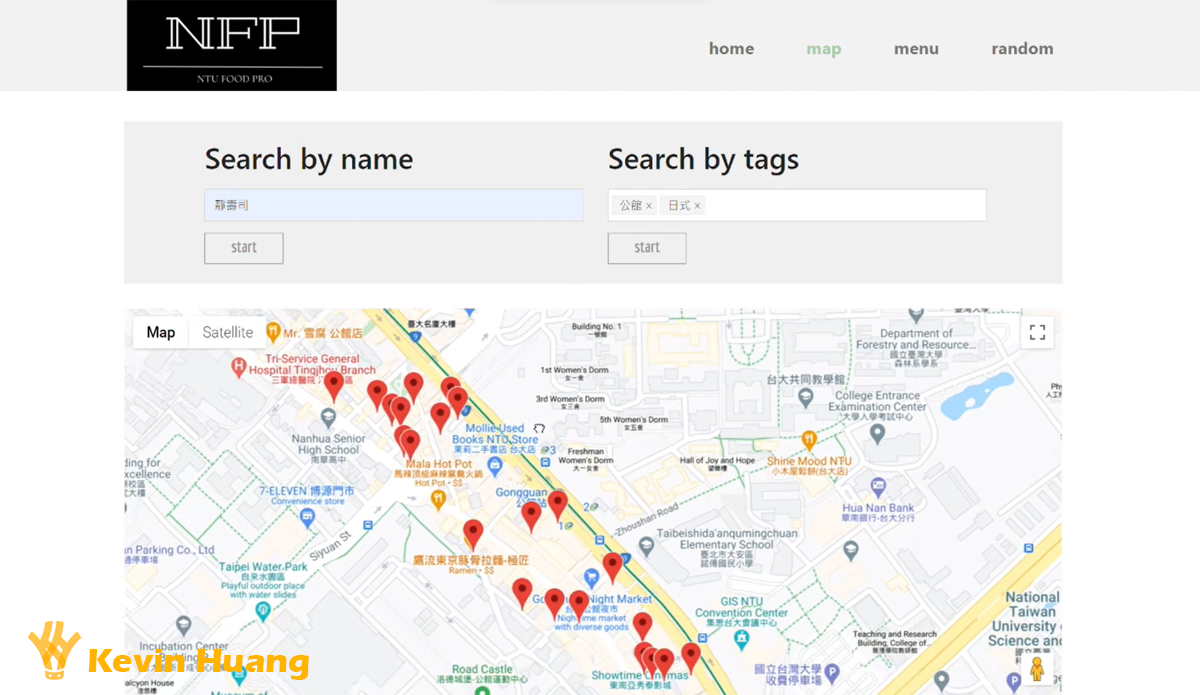The height and width of the screenshot is (695, 1200).
Task: Click the Tri-Service General Hospital marker icon
Action: tap(238, 368)
